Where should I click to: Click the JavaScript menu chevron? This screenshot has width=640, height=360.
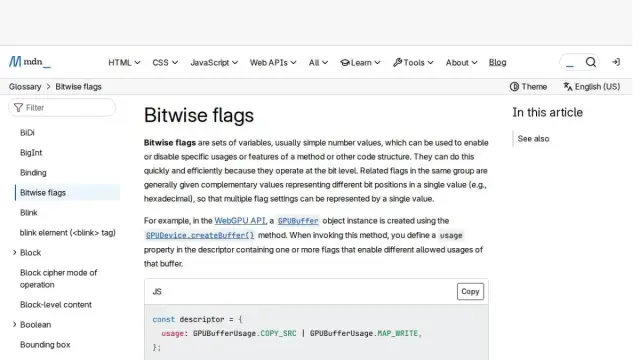click(x=235, y=62)
